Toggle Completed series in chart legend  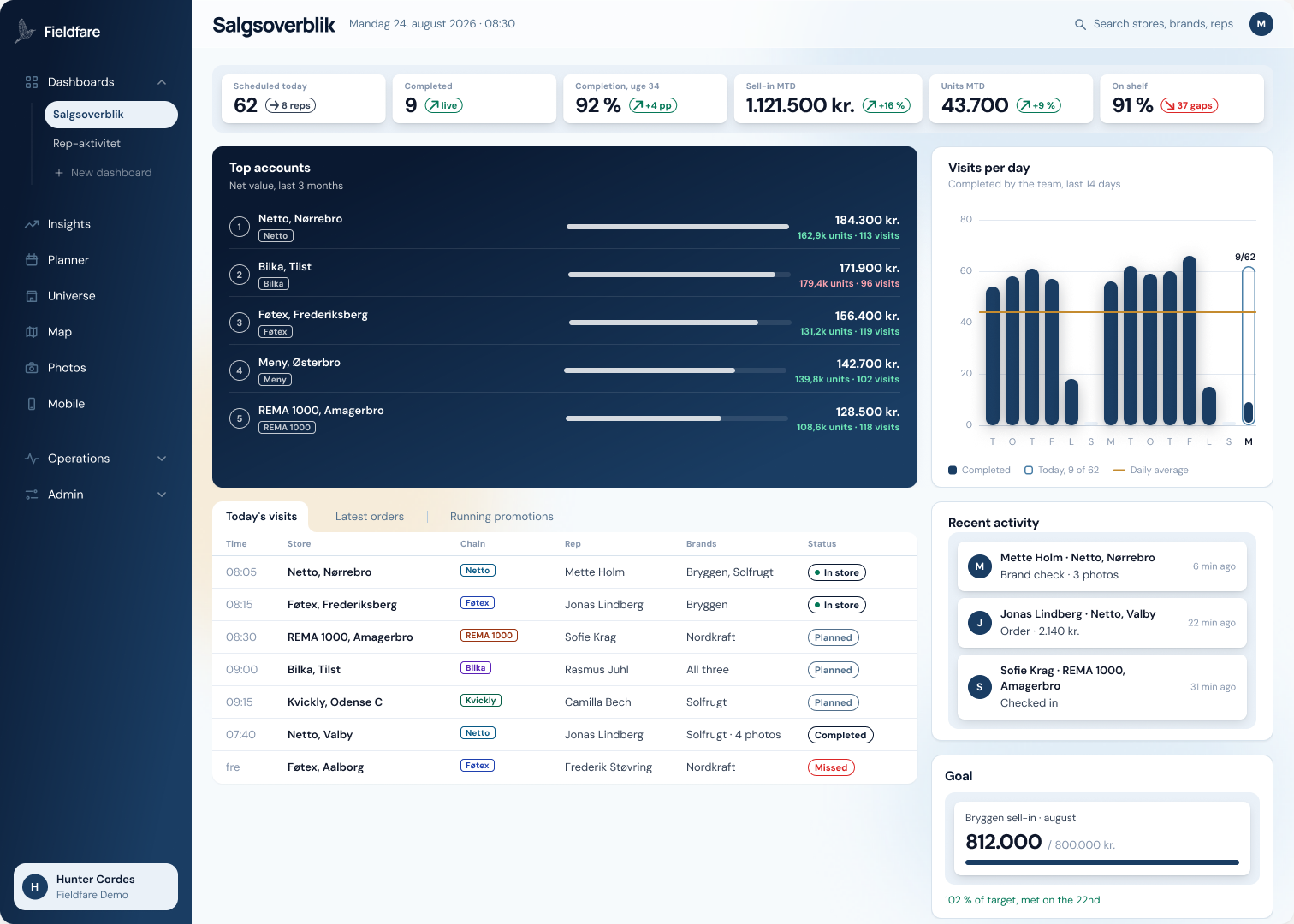(x=979, y=470)
